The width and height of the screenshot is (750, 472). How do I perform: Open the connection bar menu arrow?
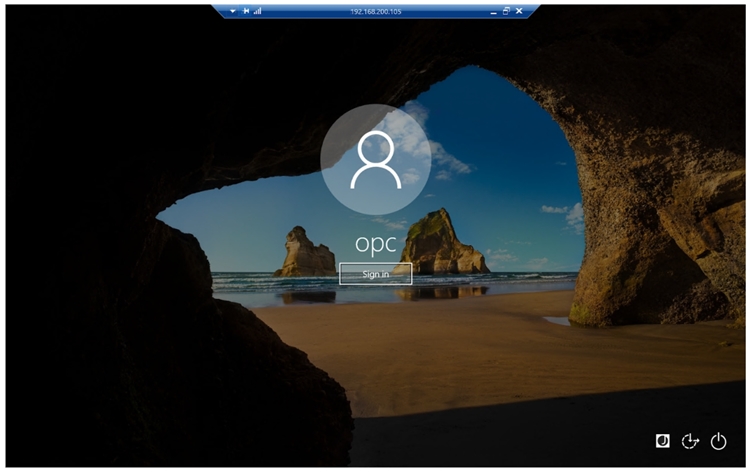pyautogui.click(x=232, y=10)
